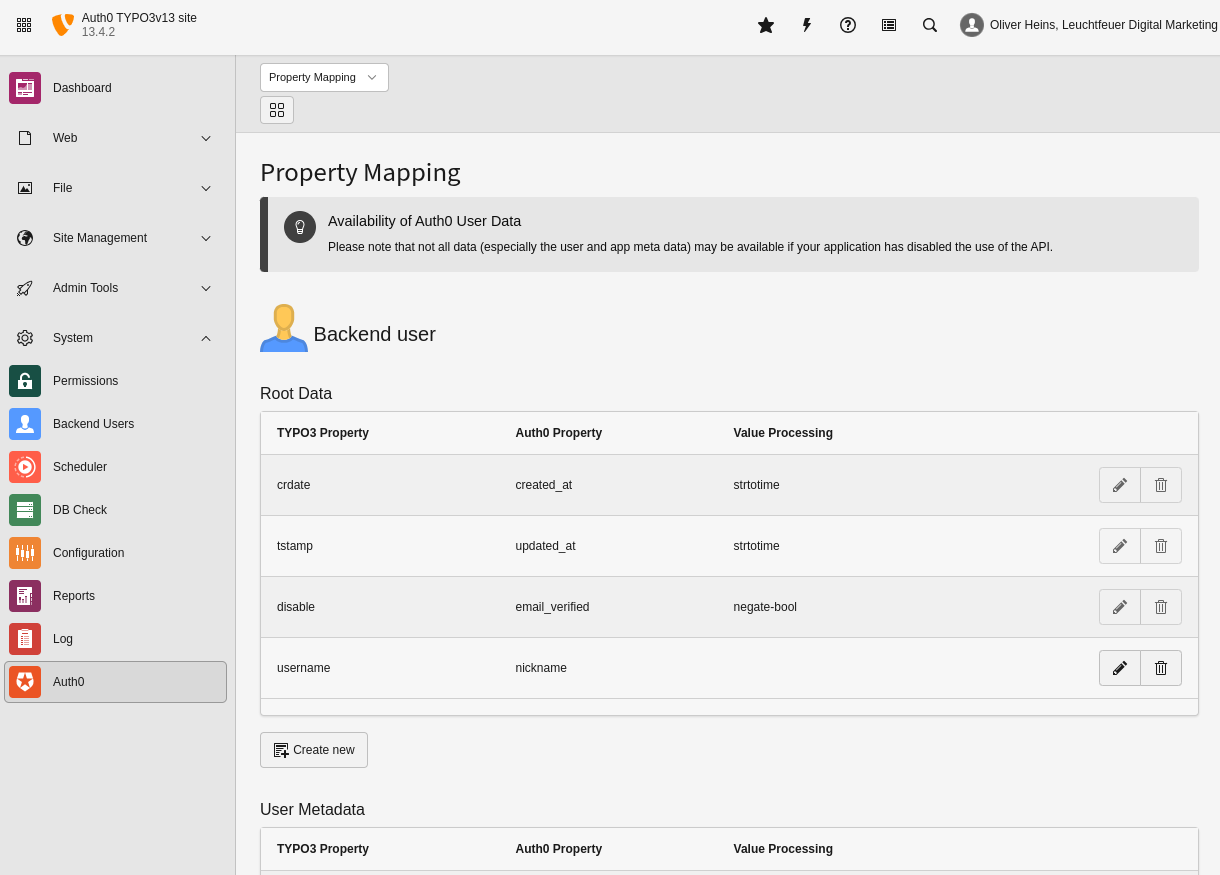Viewport: 1220px width, 875px height.
Task: Click the Create new button
Action: 314,750
